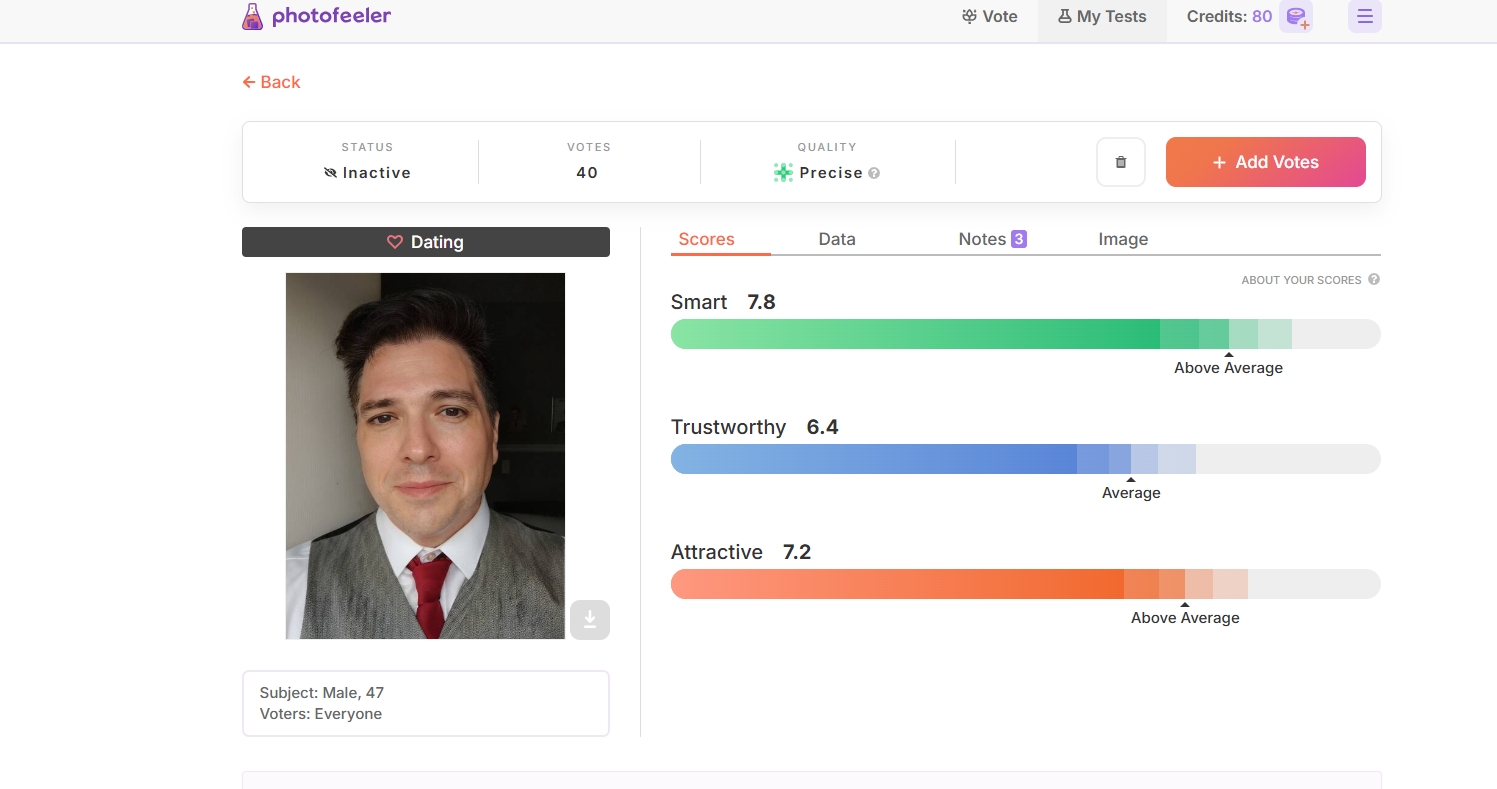
Task: Click the Trustworthy score bar
Action: [1025, 459]
